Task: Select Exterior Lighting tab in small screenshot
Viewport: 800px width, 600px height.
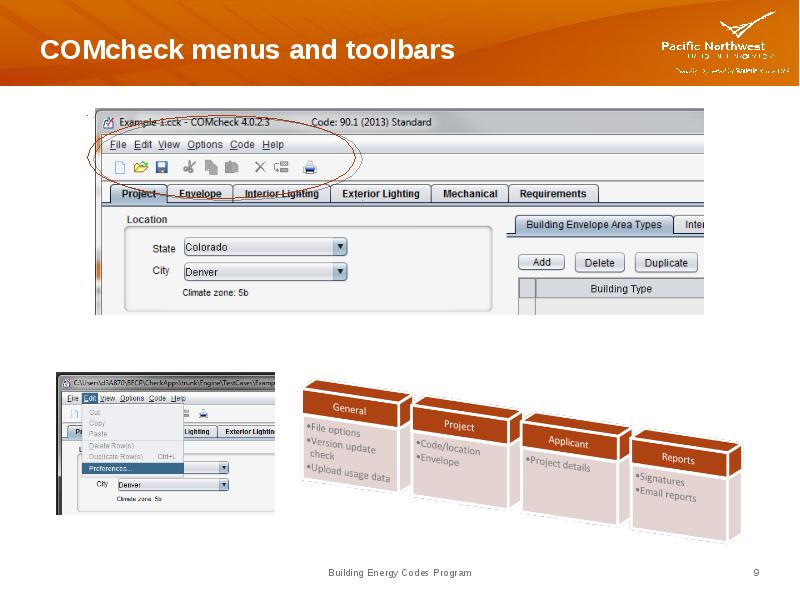Action: 247,432
